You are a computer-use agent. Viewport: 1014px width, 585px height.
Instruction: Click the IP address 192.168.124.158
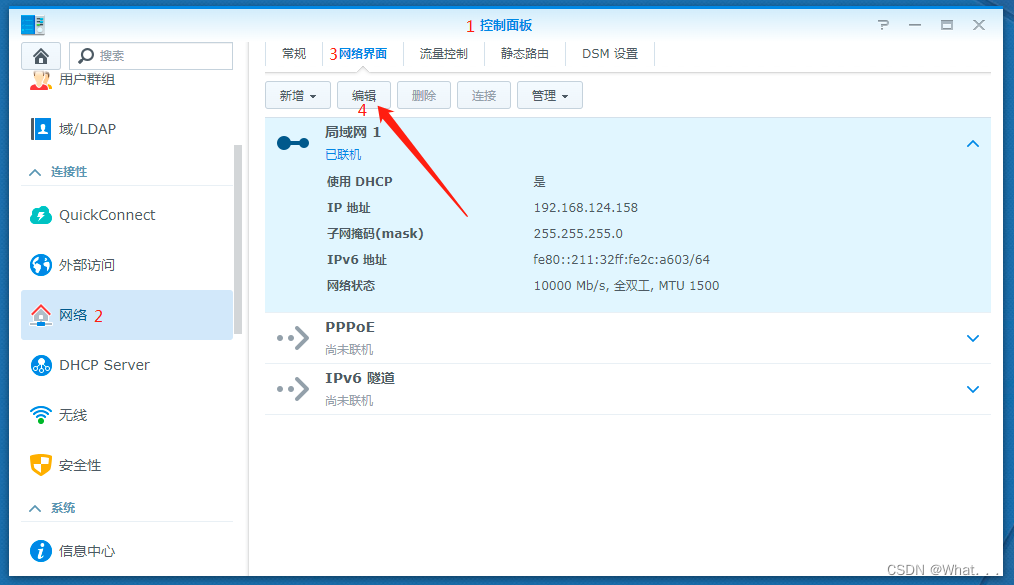[x=585, y=207]
